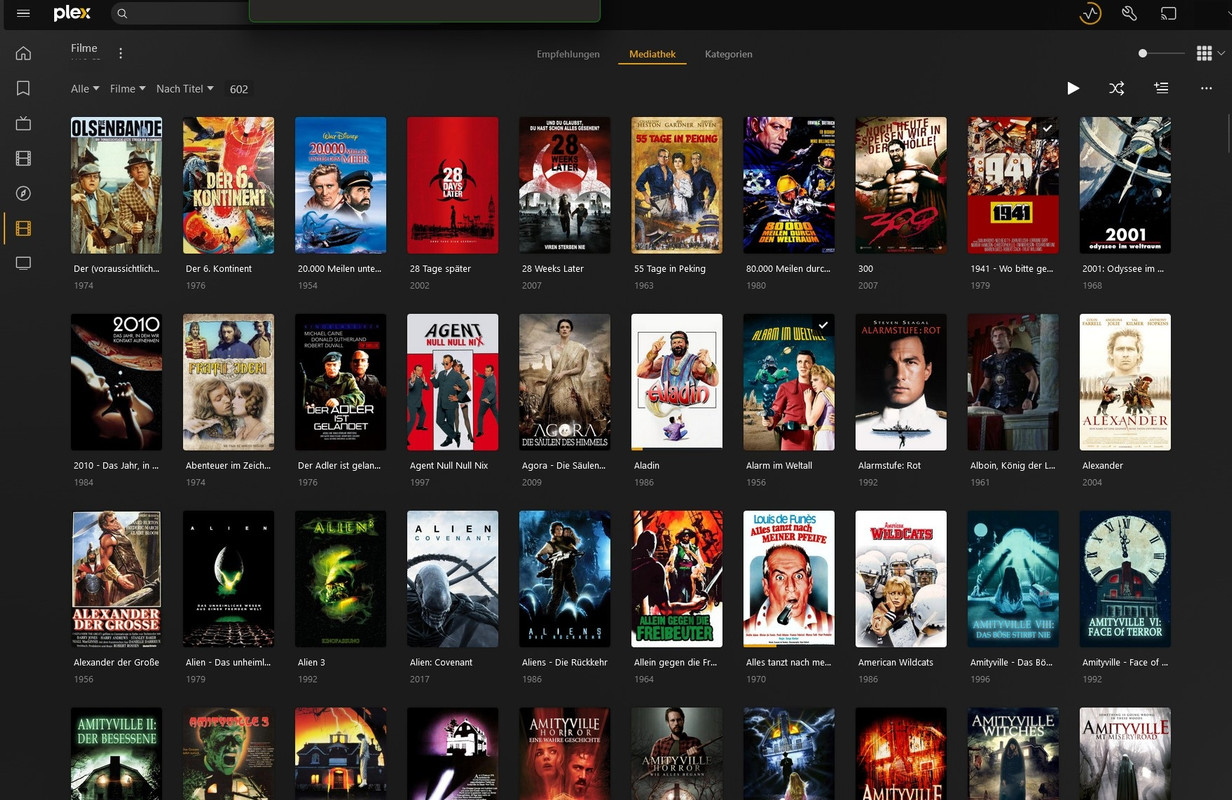Open Live TV icon in sidebar
1232x800 pixels.
(23, 124)
